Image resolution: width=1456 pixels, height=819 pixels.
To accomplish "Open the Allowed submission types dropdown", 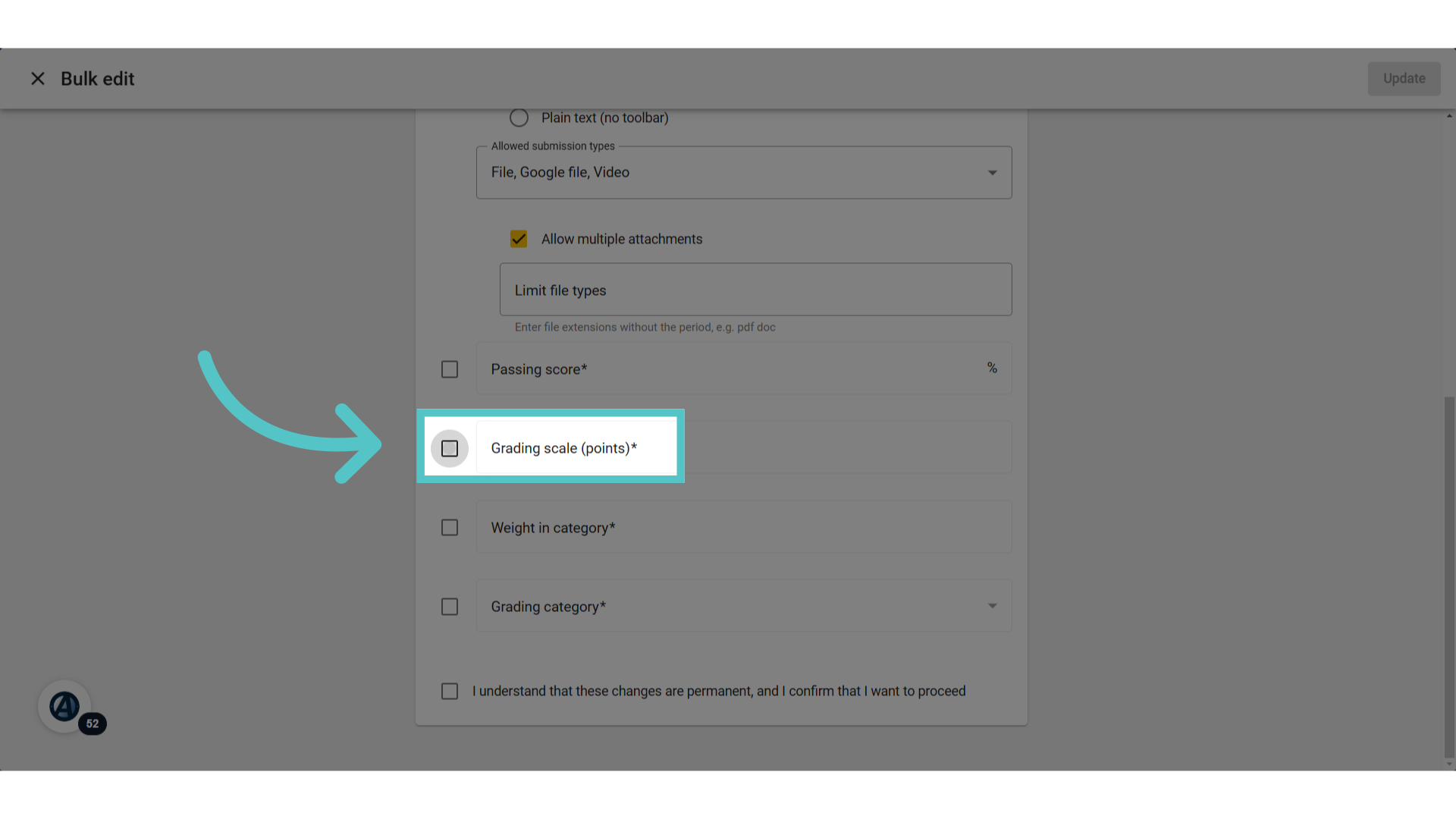I will pyautogui.click(x=744, y=173).
